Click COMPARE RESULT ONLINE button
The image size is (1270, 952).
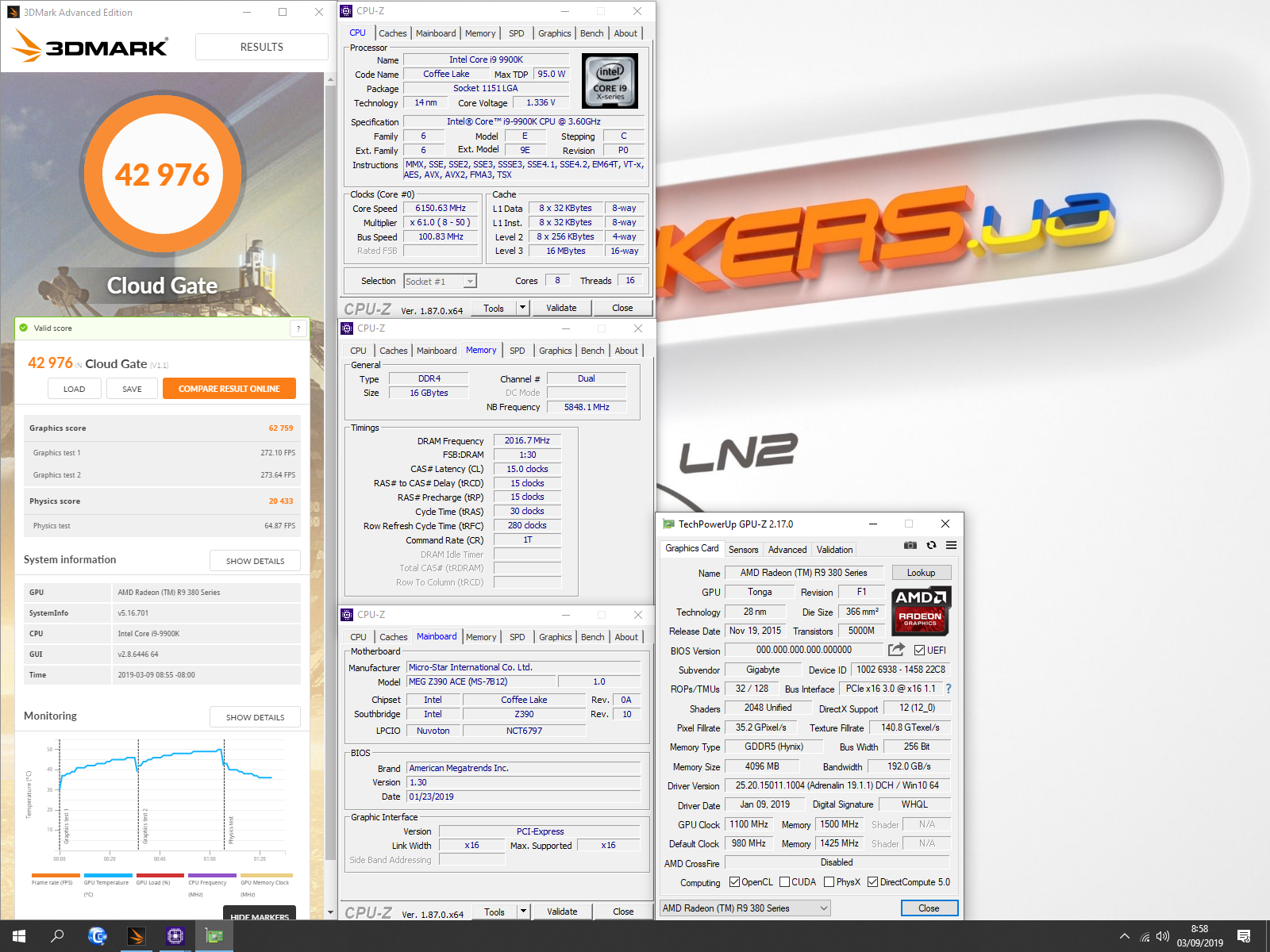[229, 389]
